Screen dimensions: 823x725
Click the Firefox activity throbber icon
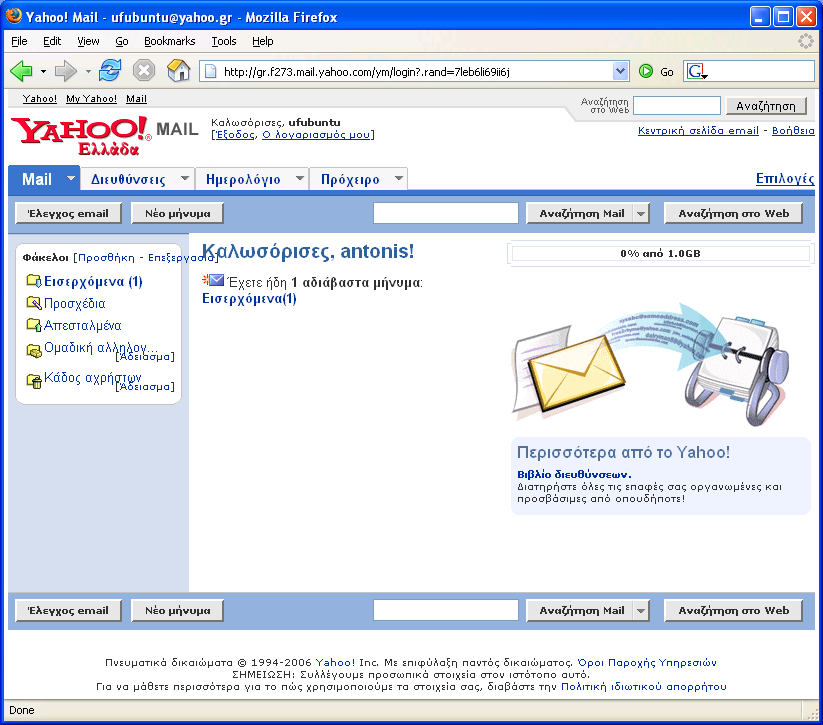pos(806,41)
